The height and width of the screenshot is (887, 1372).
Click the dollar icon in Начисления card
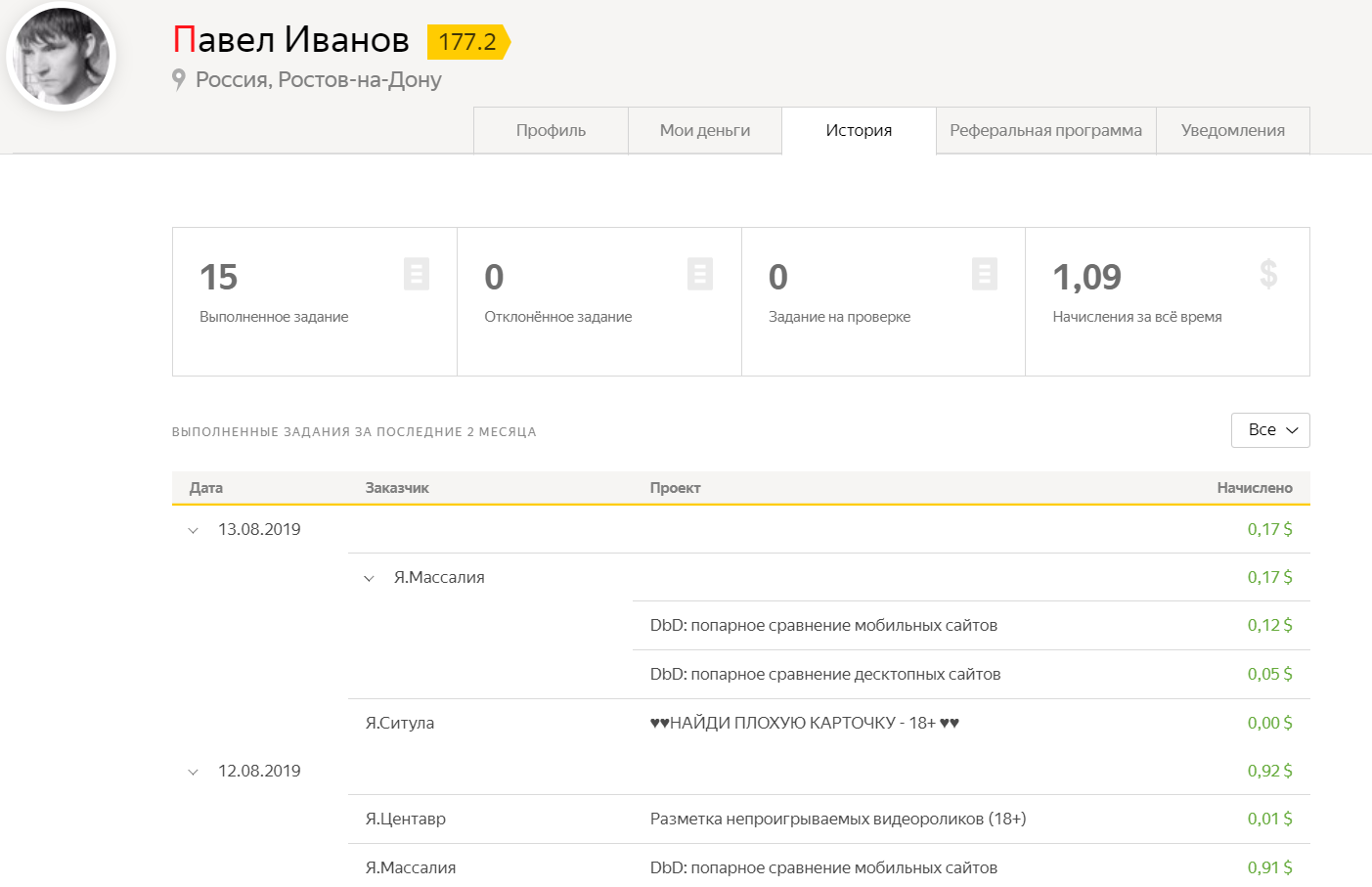[1268, 274]
